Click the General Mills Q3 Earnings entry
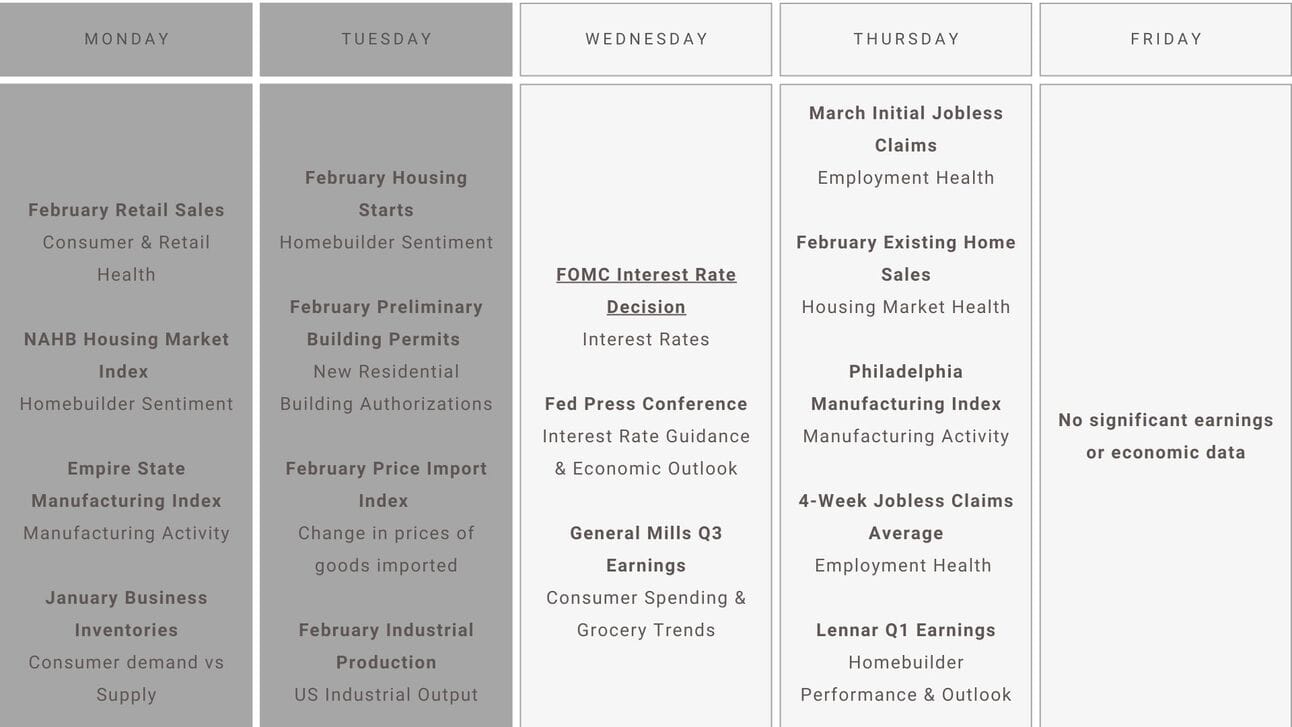 tap(646, 549)
